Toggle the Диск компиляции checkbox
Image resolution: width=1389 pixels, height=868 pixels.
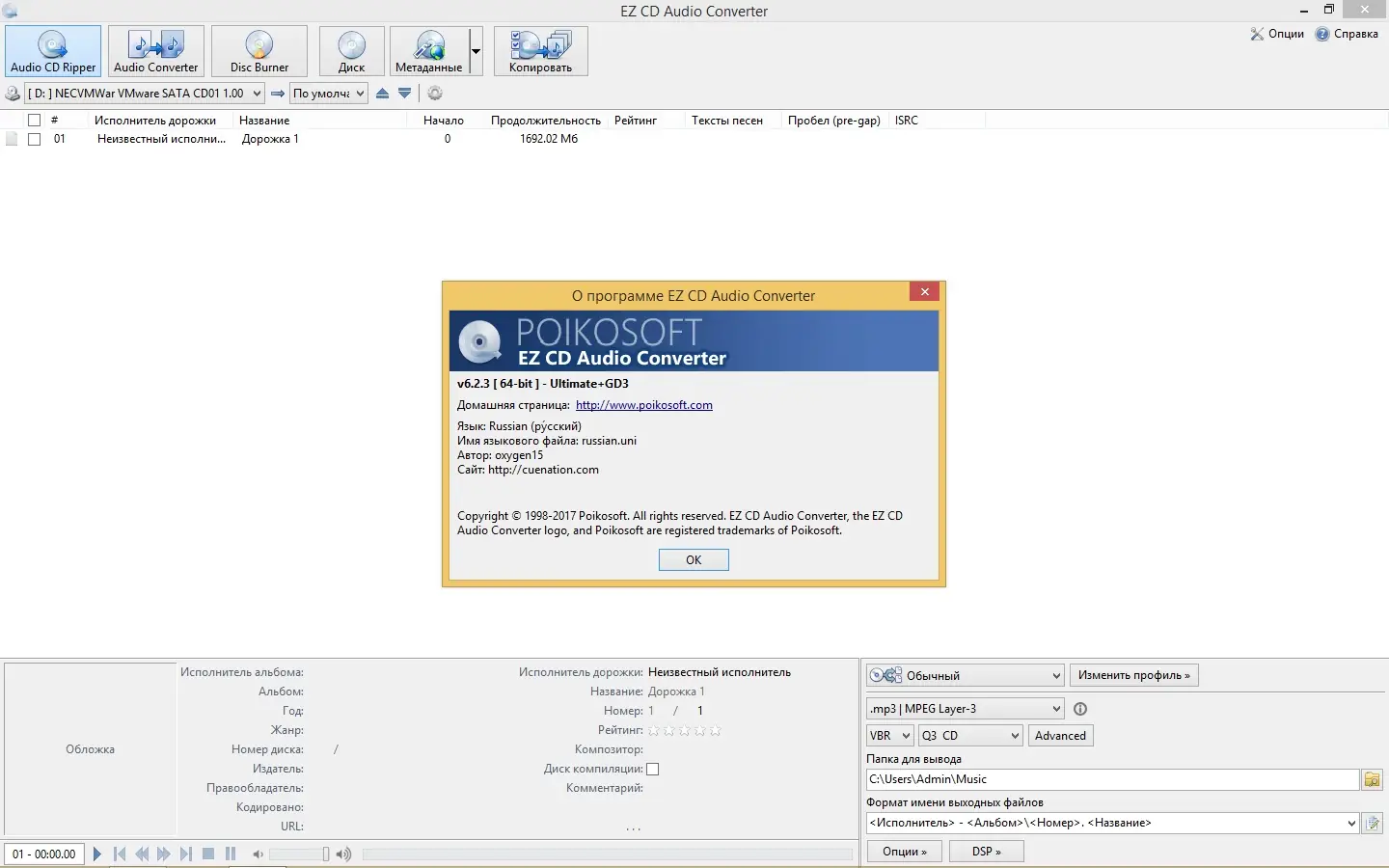point(653,769)
